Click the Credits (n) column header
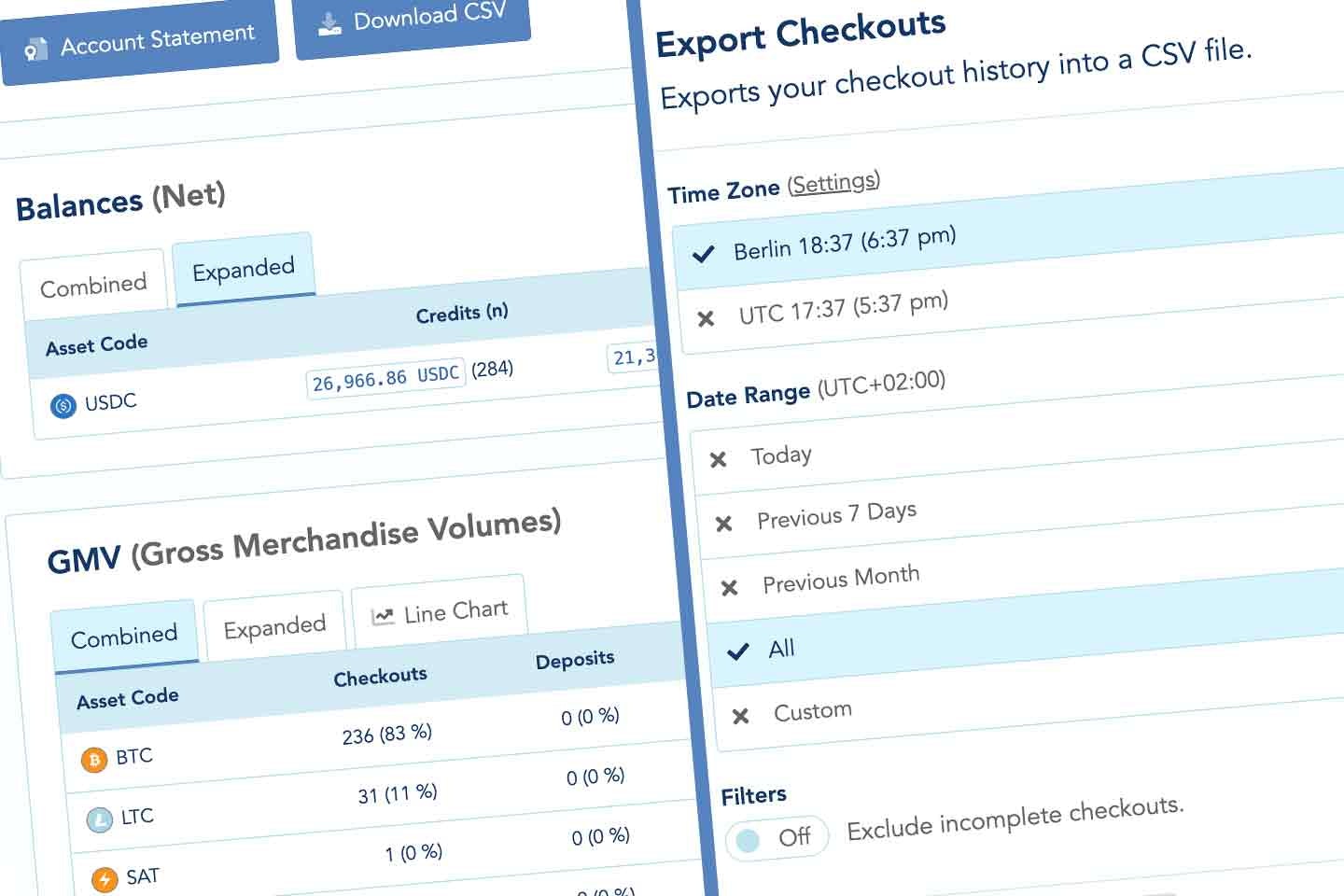The height and width of the screenshot is (896, 1344). 462,313
